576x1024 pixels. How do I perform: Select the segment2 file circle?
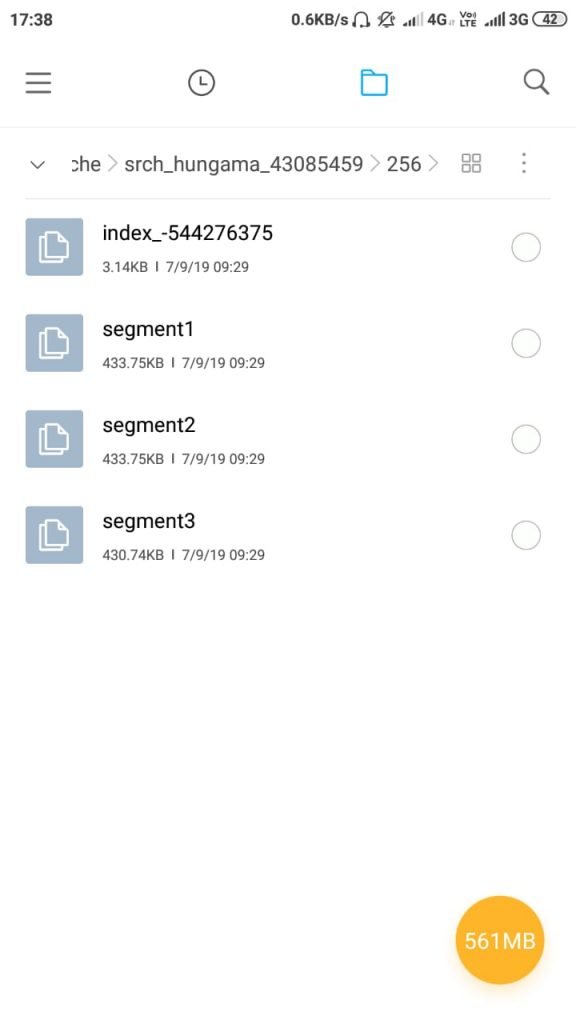point(526,439)
